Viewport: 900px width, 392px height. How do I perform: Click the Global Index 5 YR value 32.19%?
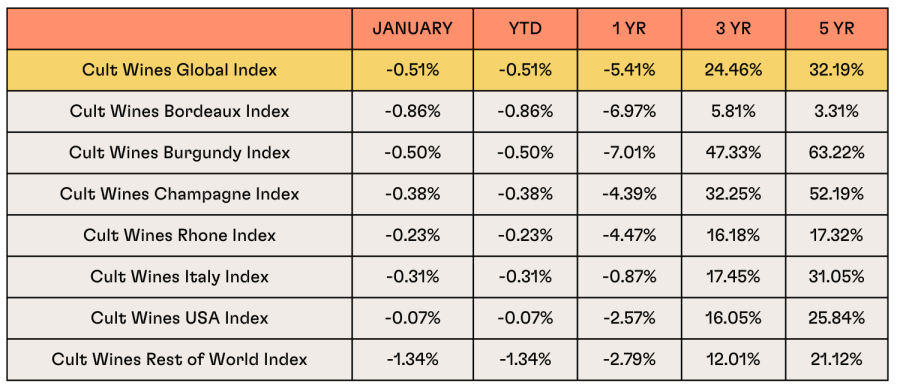coord(837,70)
